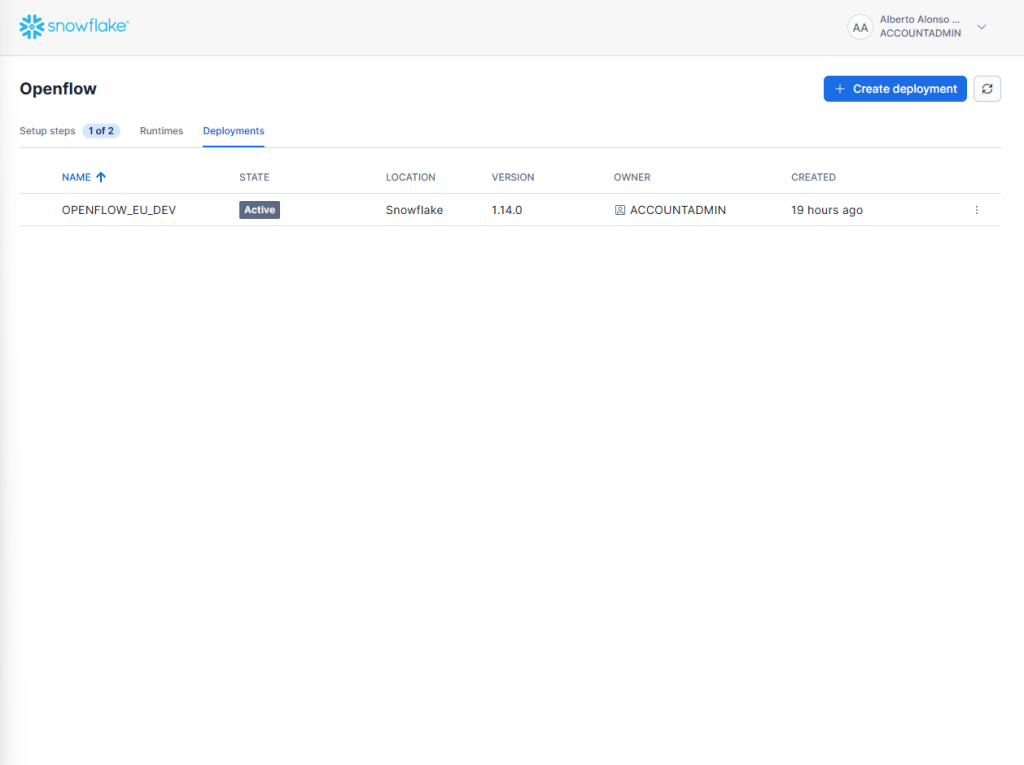Screen dimensions: 1024x765
Task: Refresh the deployments list
Action: pyautogui.click(x=987, y=89)
